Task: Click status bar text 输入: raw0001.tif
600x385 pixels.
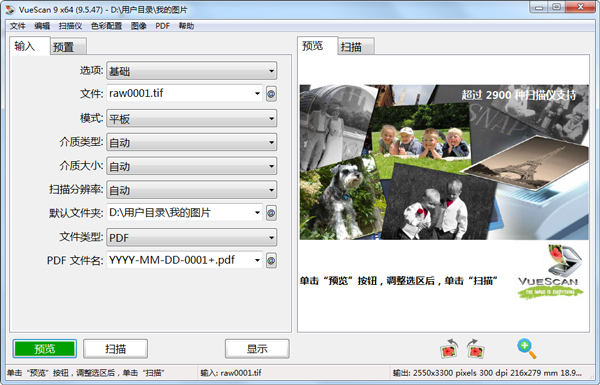Action: pos(231,373)
